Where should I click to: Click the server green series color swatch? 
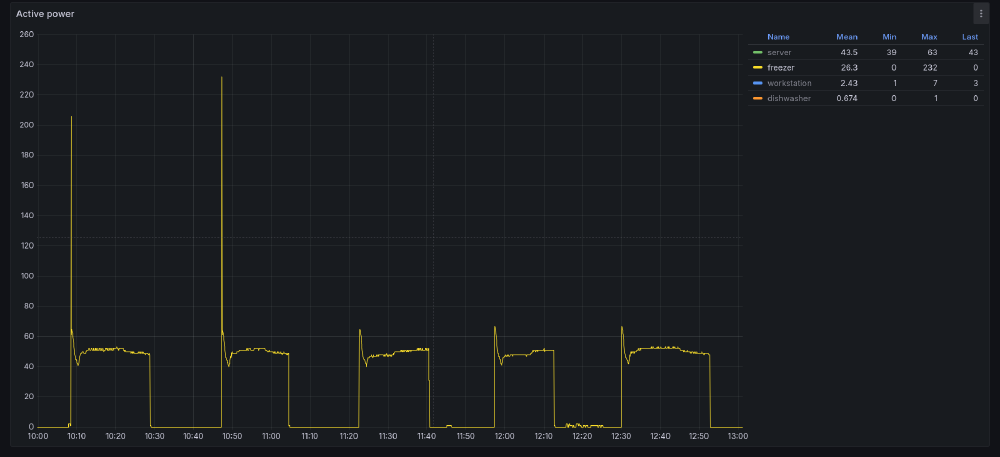point(758,52)
